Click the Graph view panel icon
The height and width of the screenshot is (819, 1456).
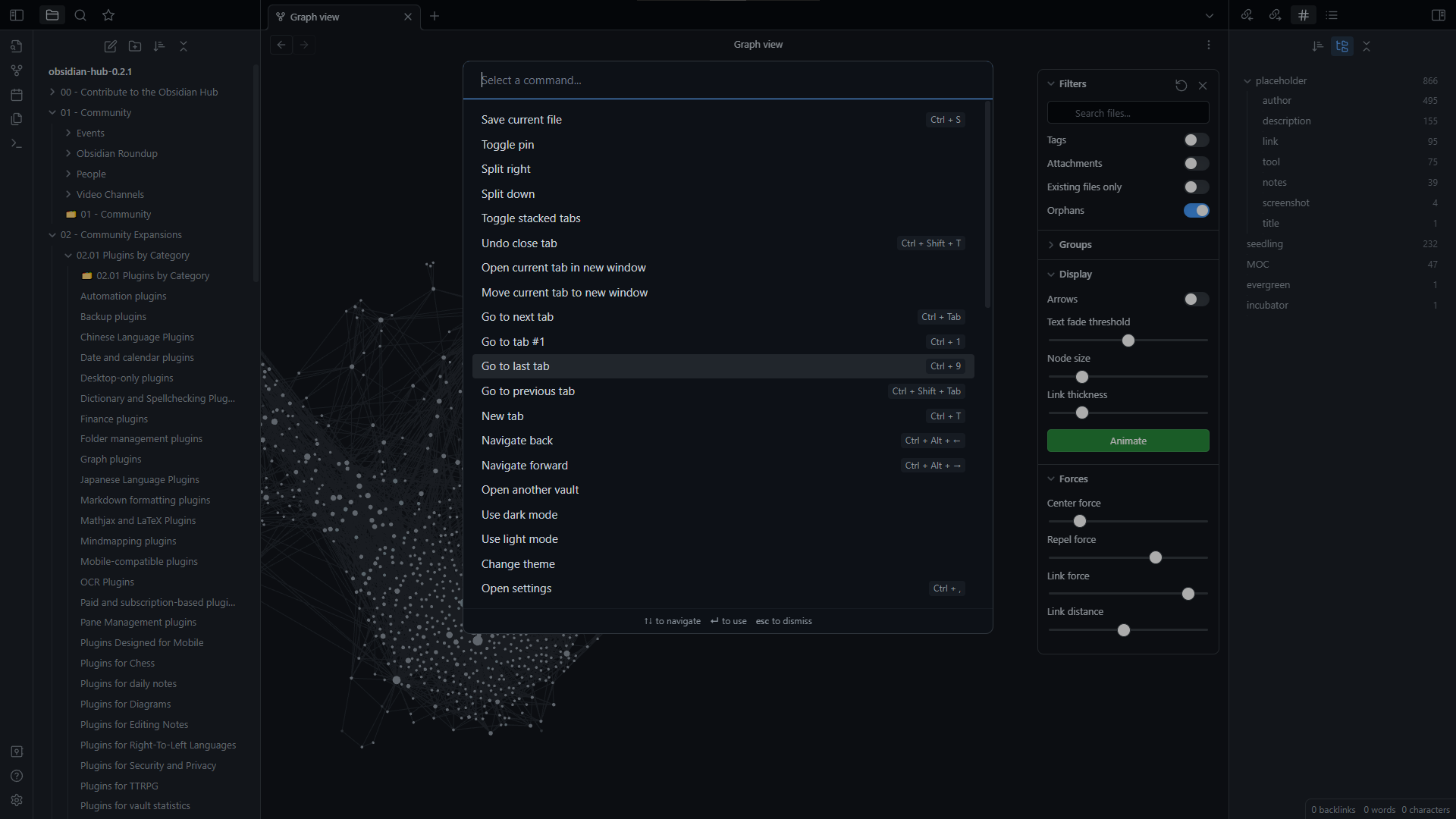coord(15,70)
